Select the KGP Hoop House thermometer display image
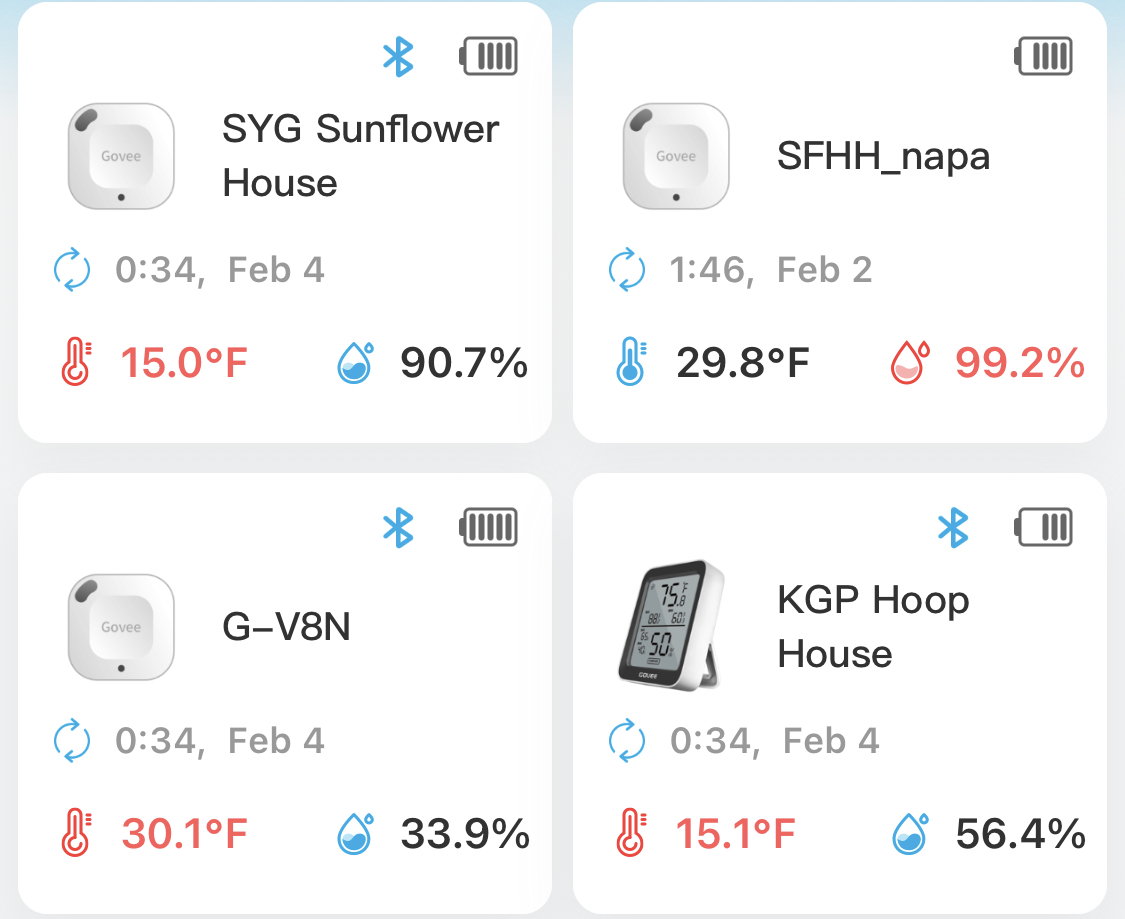 pos(670,626)
